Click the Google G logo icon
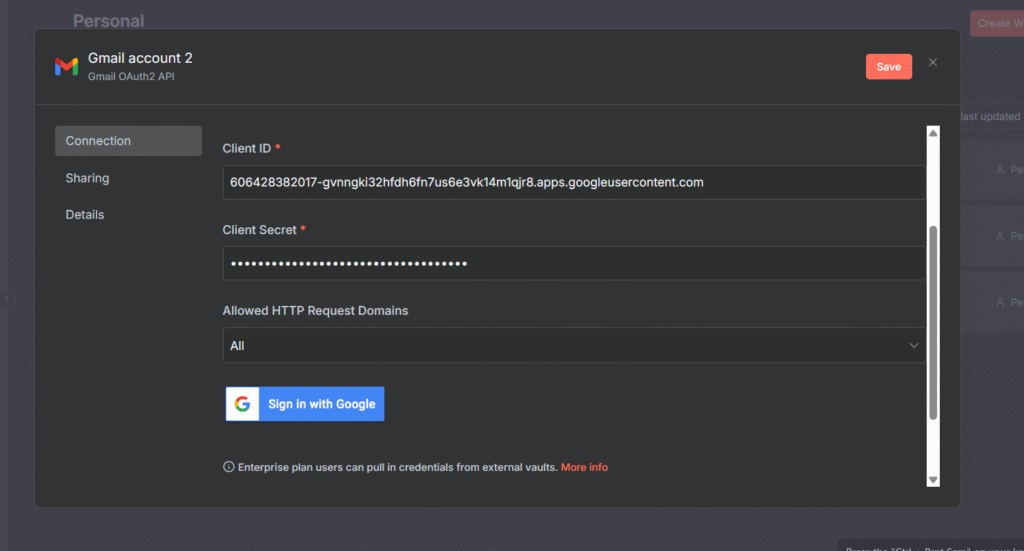The width and height of the screenshot is (1024, 551). coord(242,404)
